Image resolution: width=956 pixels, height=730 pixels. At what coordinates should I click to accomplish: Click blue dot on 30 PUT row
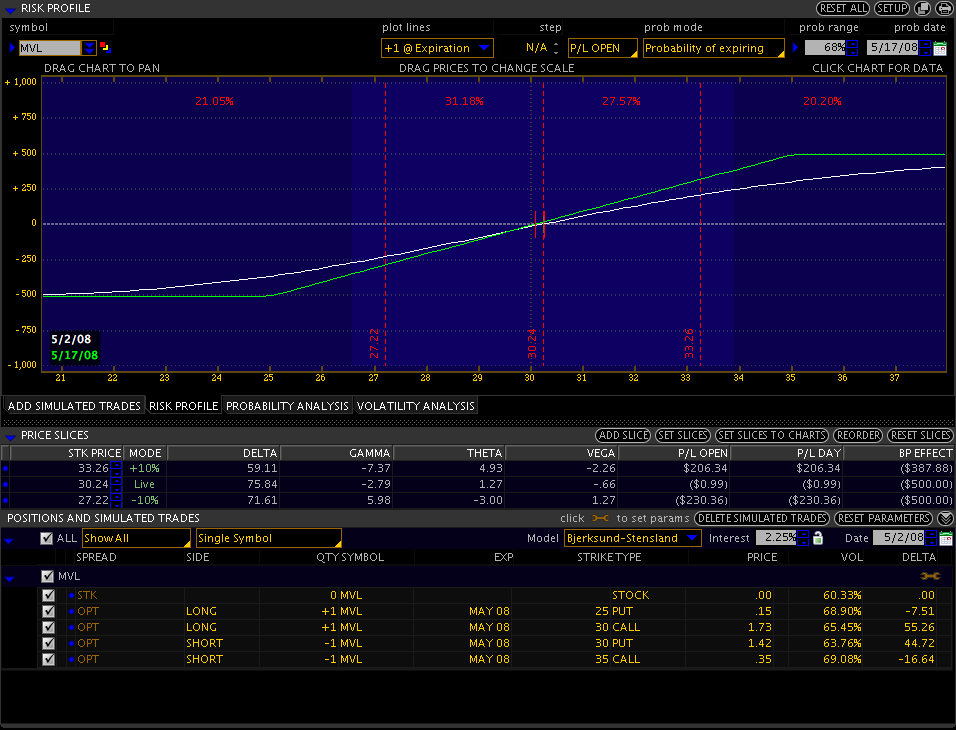(x=72, y=643)
